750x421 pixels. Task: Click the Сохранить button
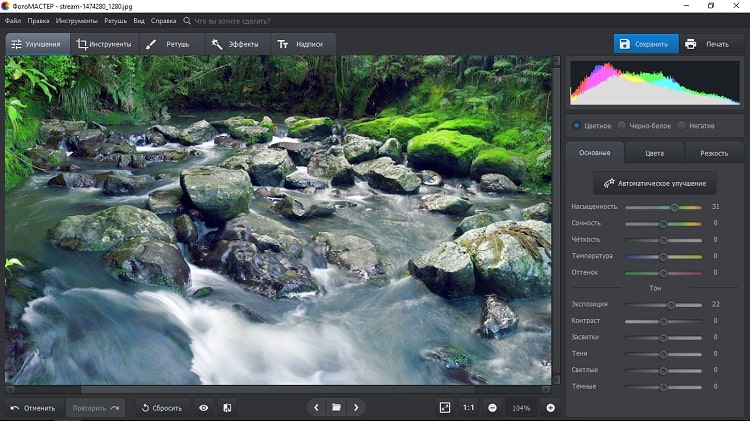pos(645,44)
